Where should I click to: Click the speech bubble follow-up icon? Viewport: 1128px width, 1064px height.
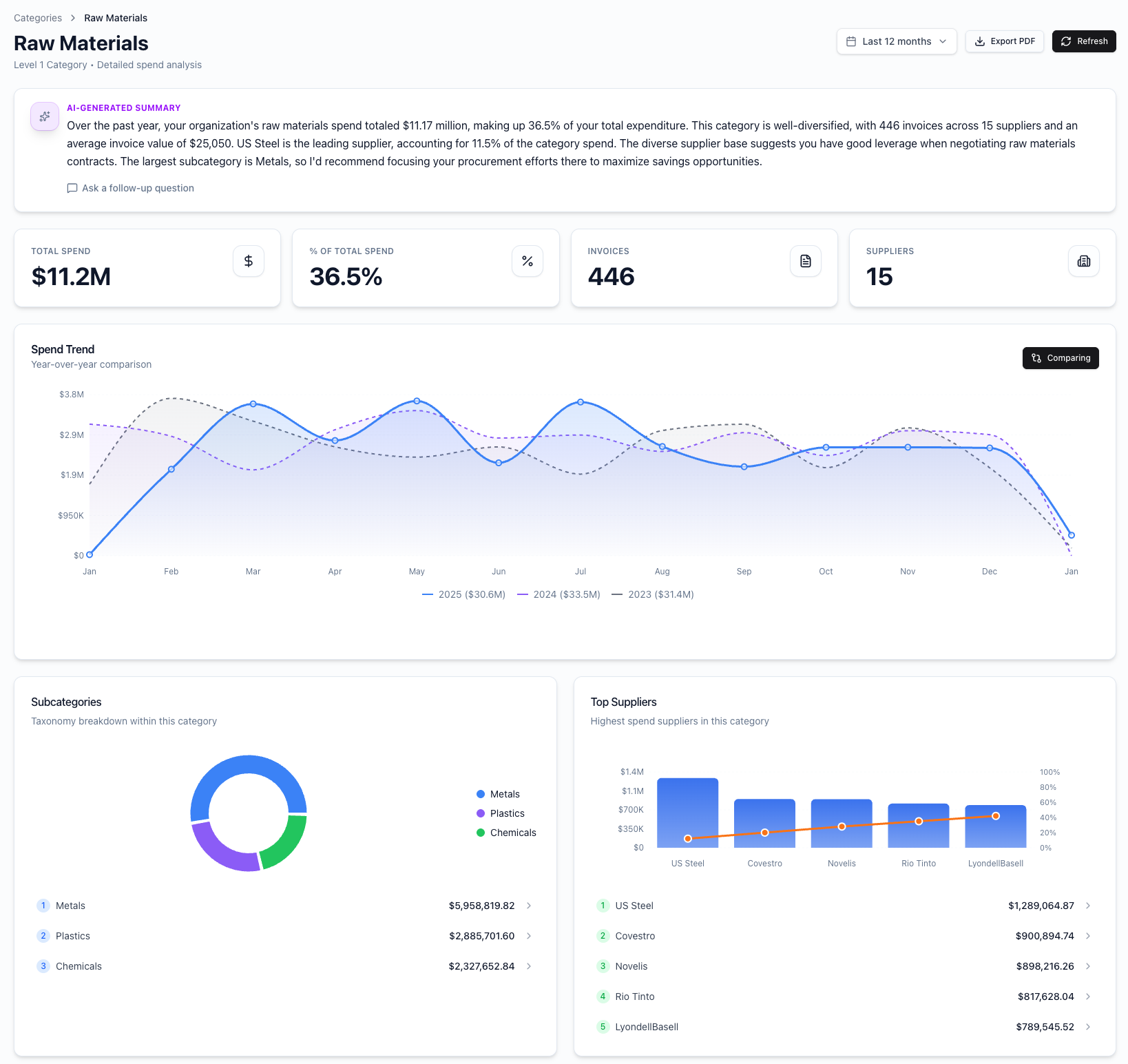pos(72,188)
